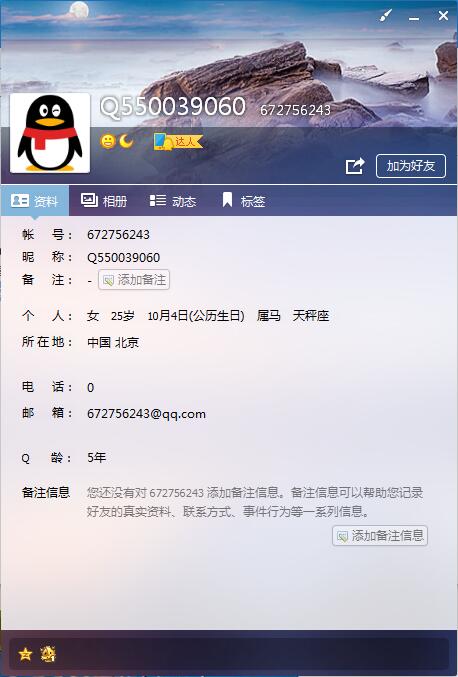Click the email 672756243@qq.com
Image resolution: width=458 pixels, height=677 pixels.
(x=146, y=414)
